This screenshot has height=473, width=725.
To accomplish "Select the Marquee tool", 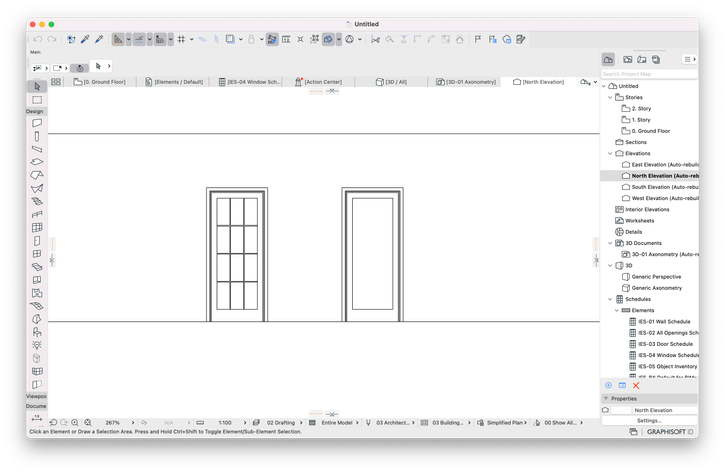I will 37,100.
